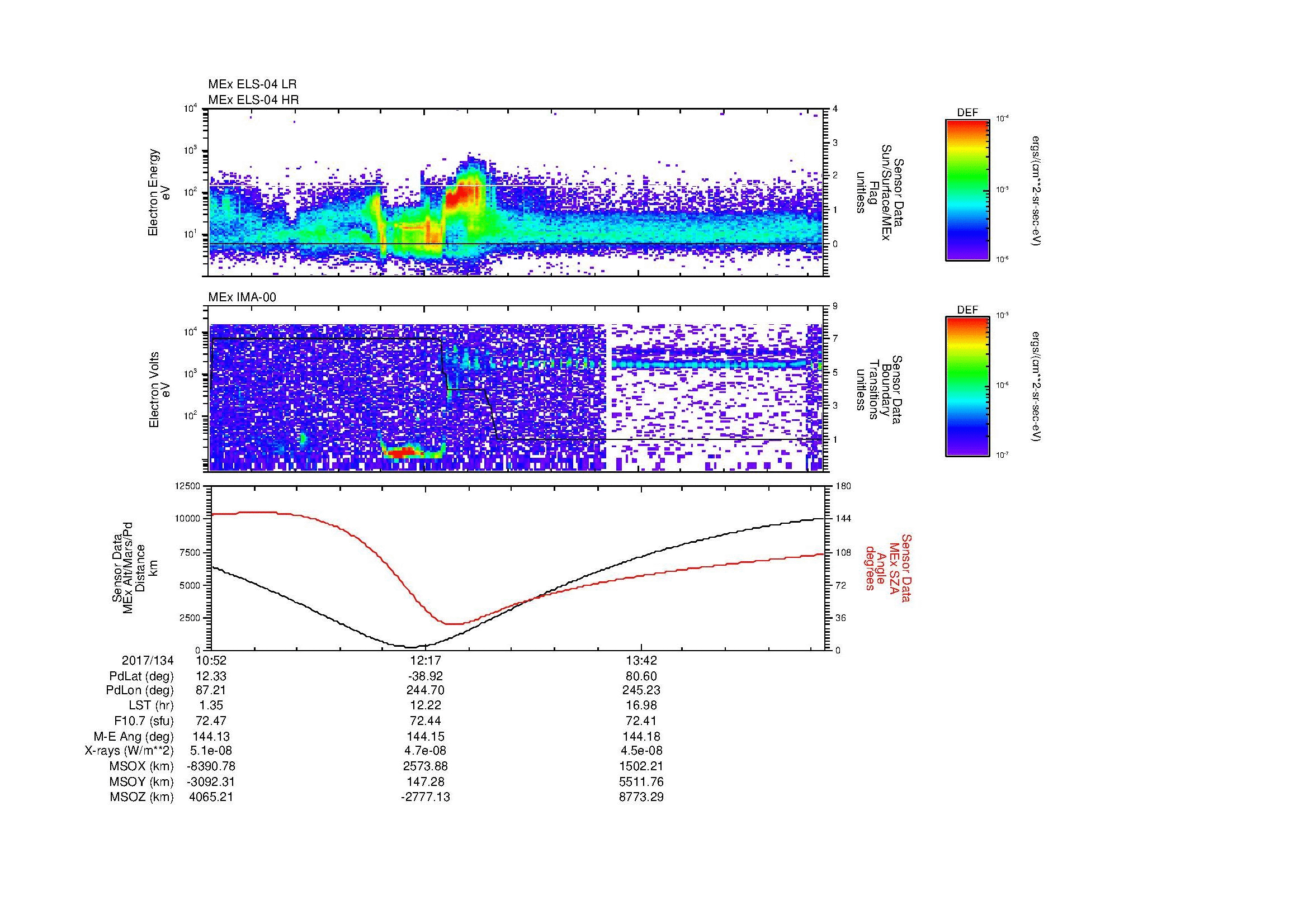
Task: Click the M-E Ang value 144.13
Action: tap(211, 736)
